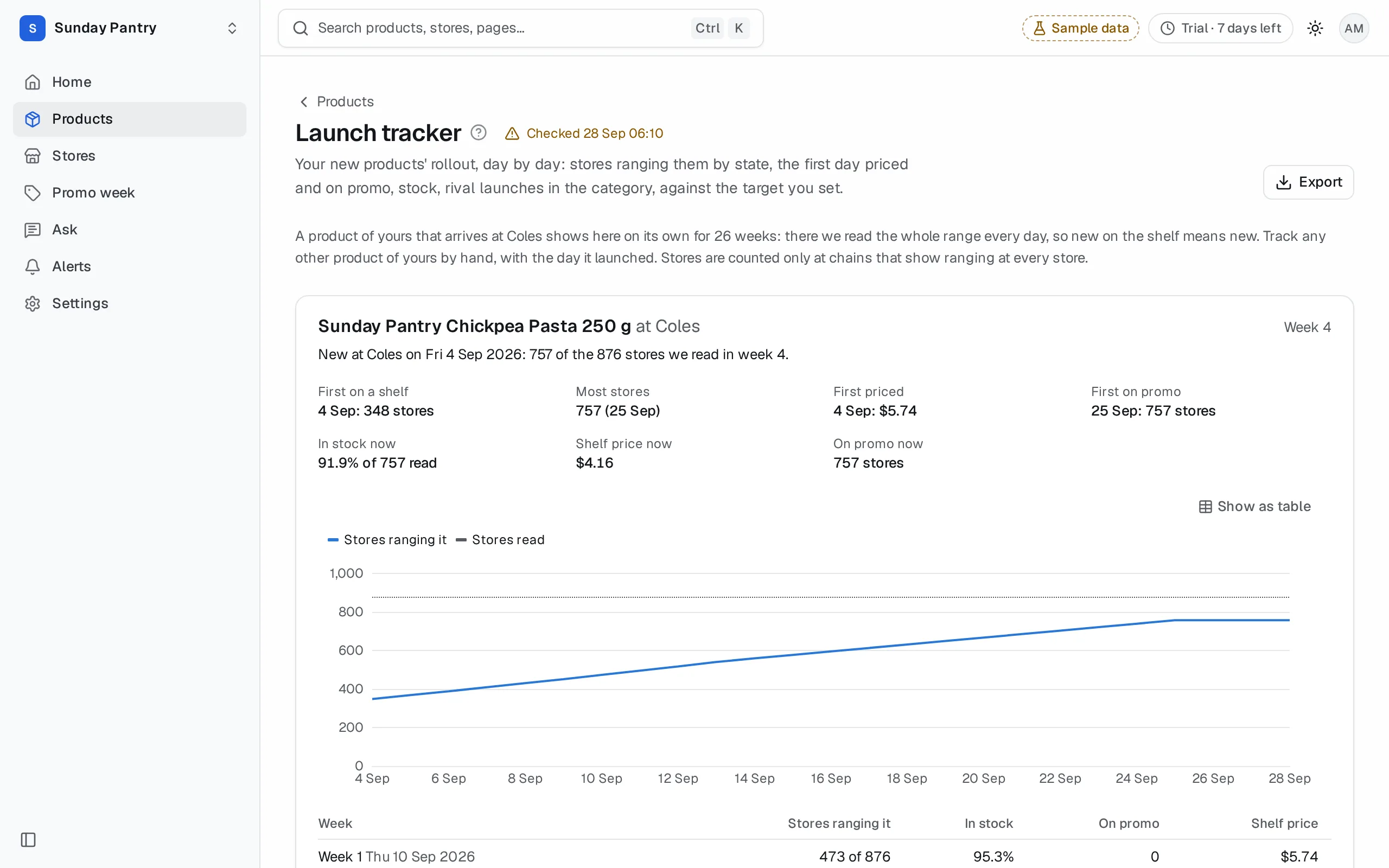
Task: Click the Sunday Pantry logo badge
Action: click(32, 28)
